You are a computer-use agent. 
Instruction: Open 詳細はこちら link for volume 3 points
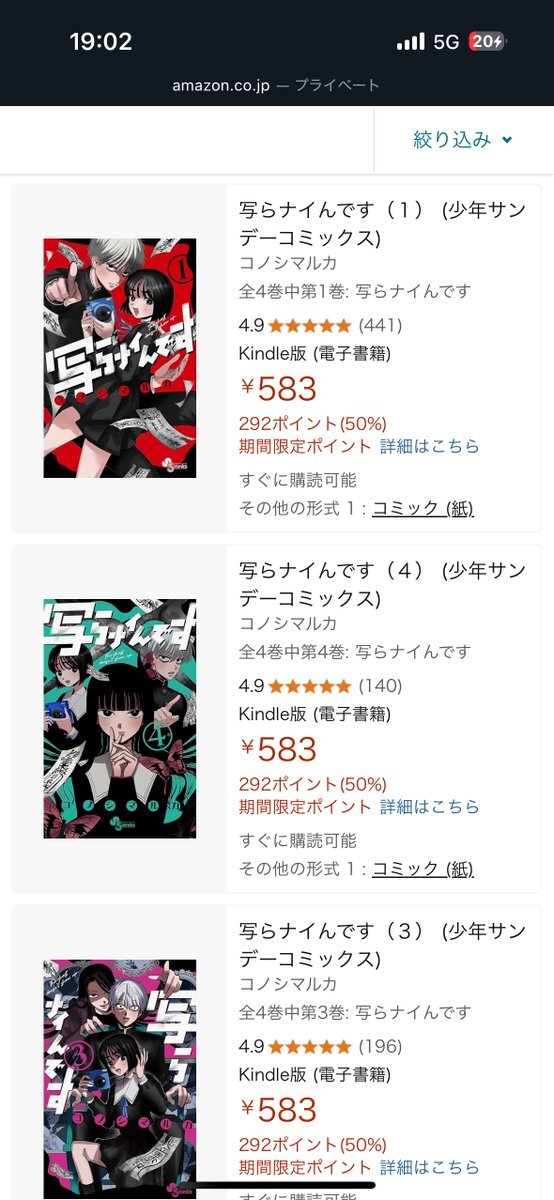coord(430,1167)
